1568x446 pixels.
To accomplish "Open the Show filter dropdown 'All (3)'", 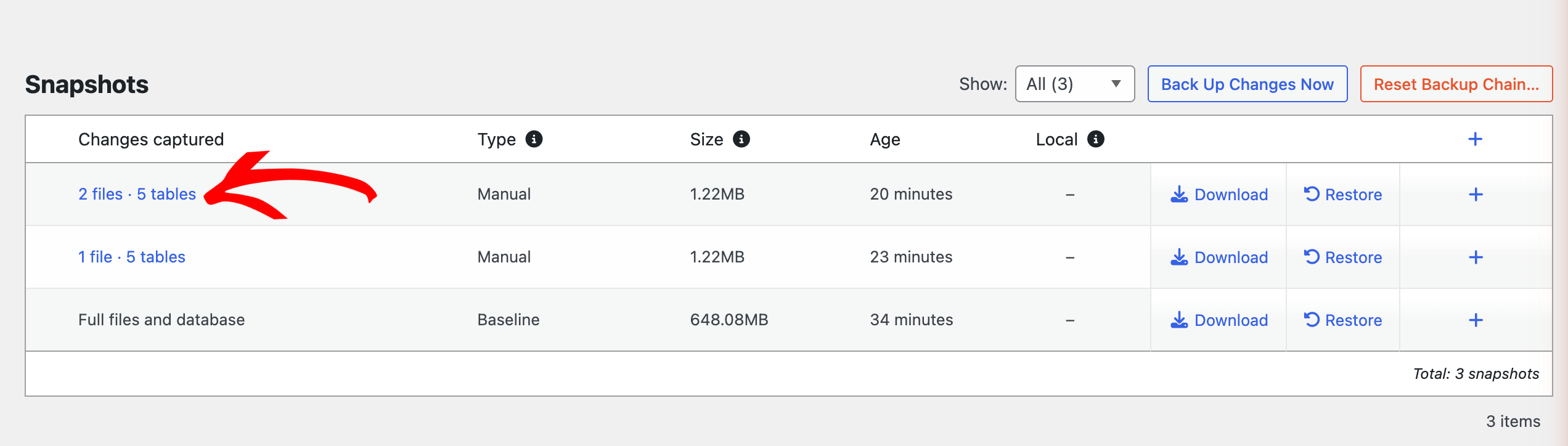I will pos(1075,84).
